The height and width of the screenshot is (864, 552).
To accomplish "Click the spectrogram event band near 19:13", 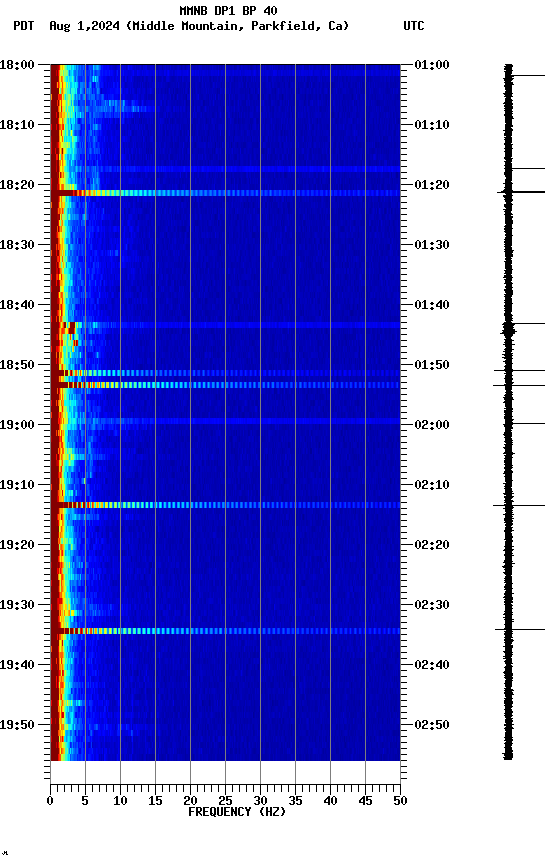I will (x=225, y=505).
